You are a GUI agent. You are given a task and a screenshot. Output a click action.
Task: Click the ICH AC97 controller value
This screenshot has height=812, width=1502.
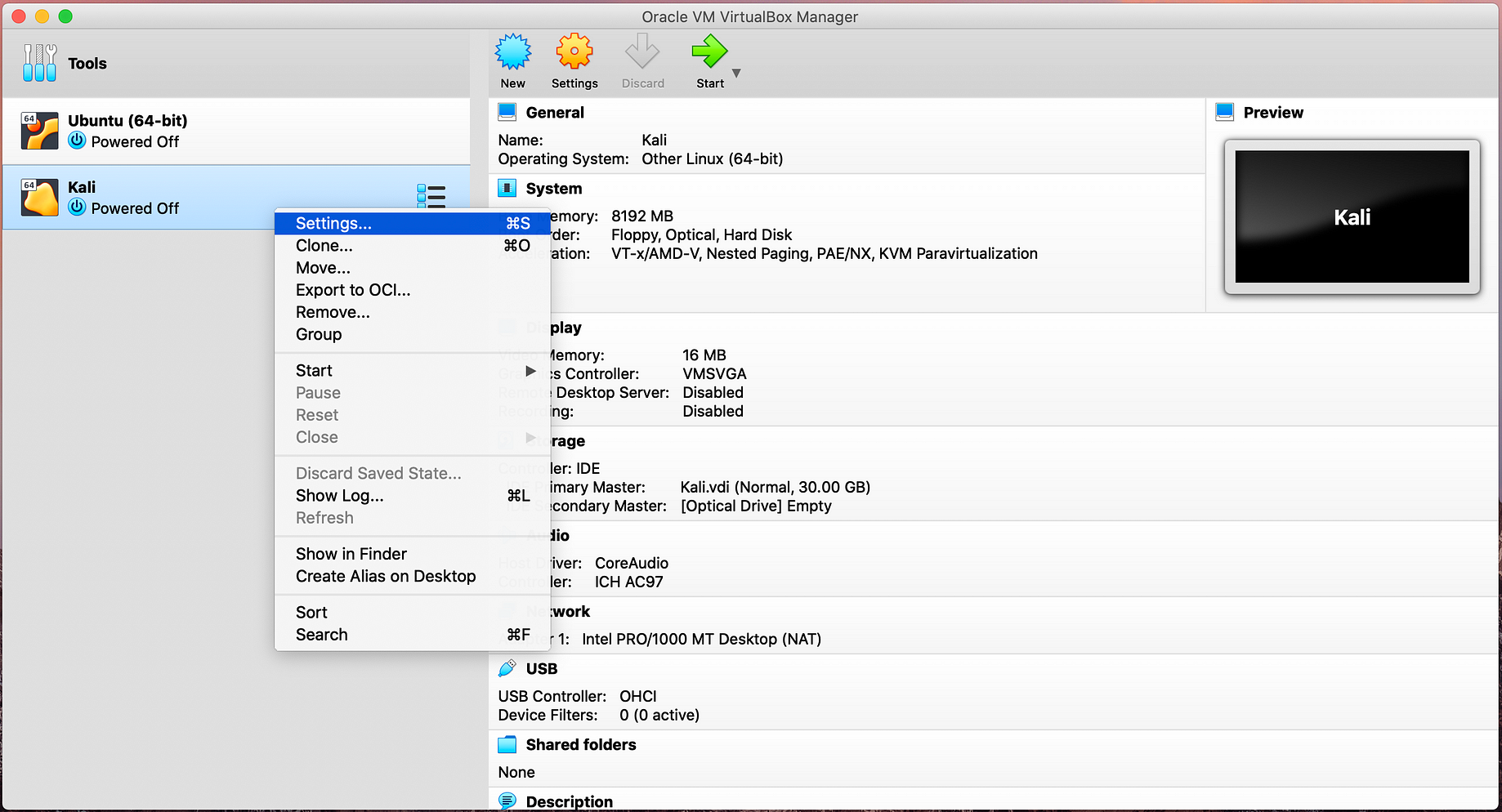coord(628,582)
